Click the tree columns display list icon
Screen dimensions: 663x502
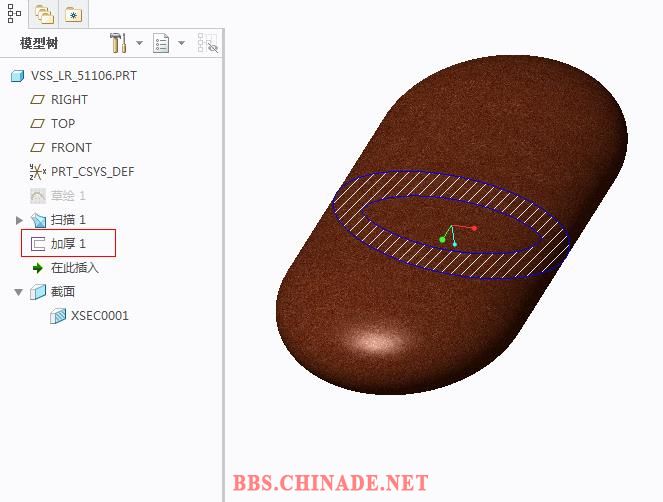pyautogui.click(x=161, y=43)
